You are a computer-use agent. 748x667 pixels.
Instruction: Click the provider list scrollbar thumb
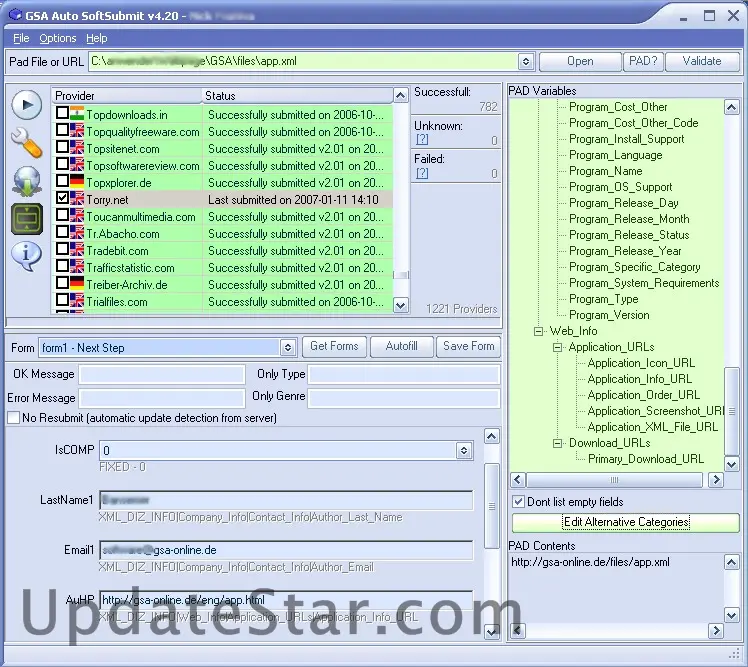[x=401, y=275]
